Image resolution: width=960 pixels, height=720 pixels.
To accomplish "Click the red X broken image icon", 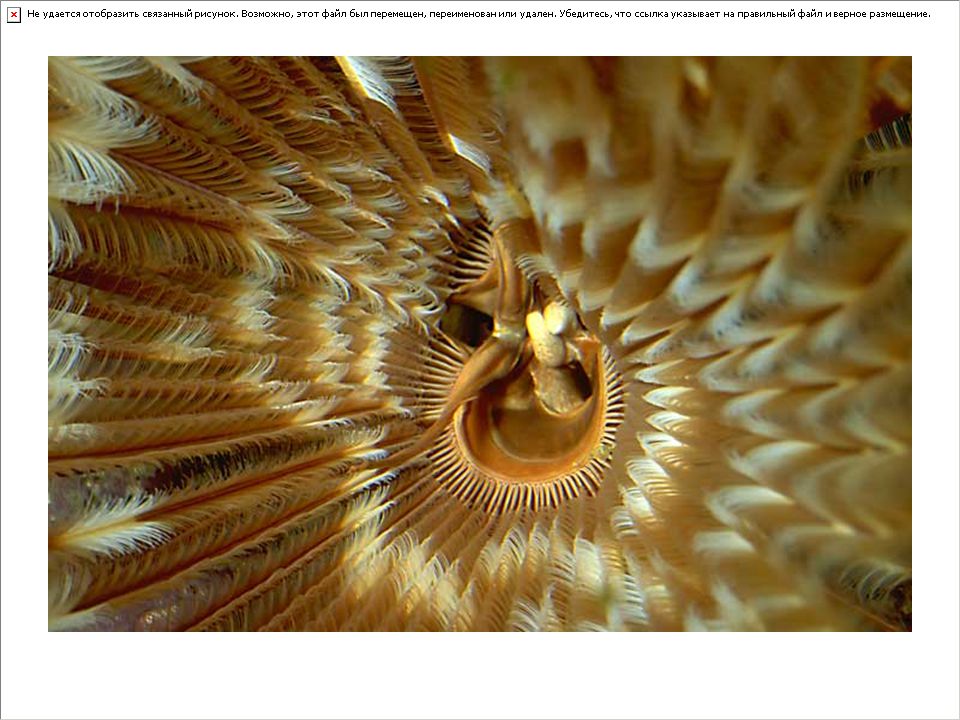I will [13, 15].
